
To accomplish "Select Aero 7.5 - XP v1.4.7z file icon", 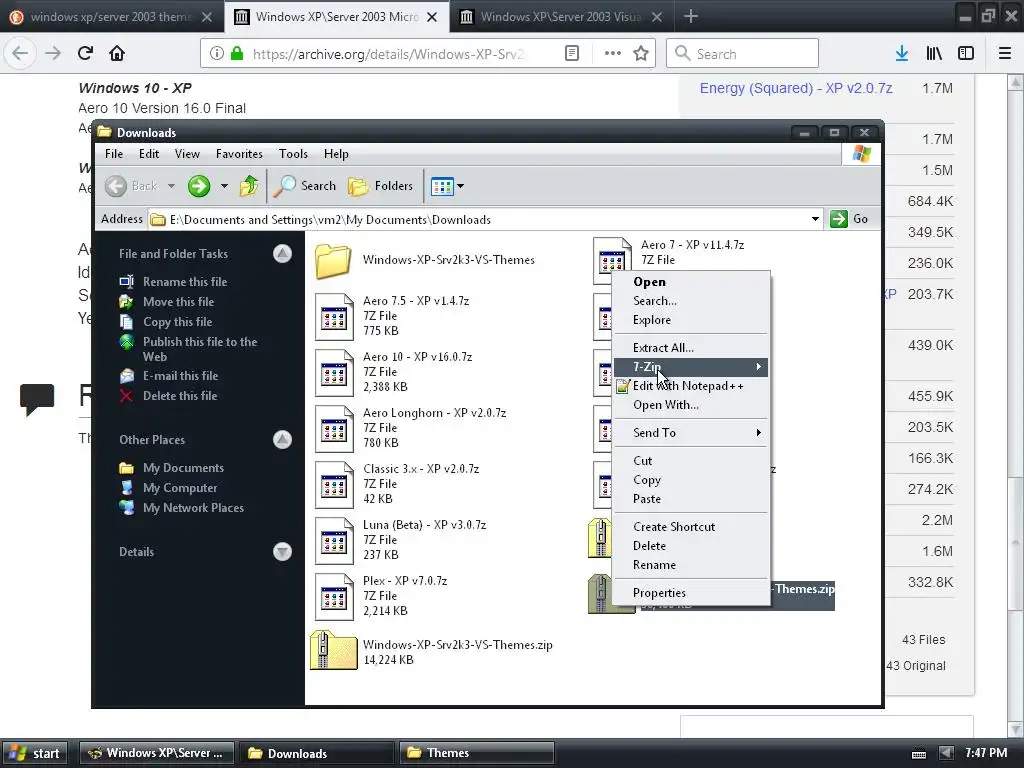I will point(334,317).
